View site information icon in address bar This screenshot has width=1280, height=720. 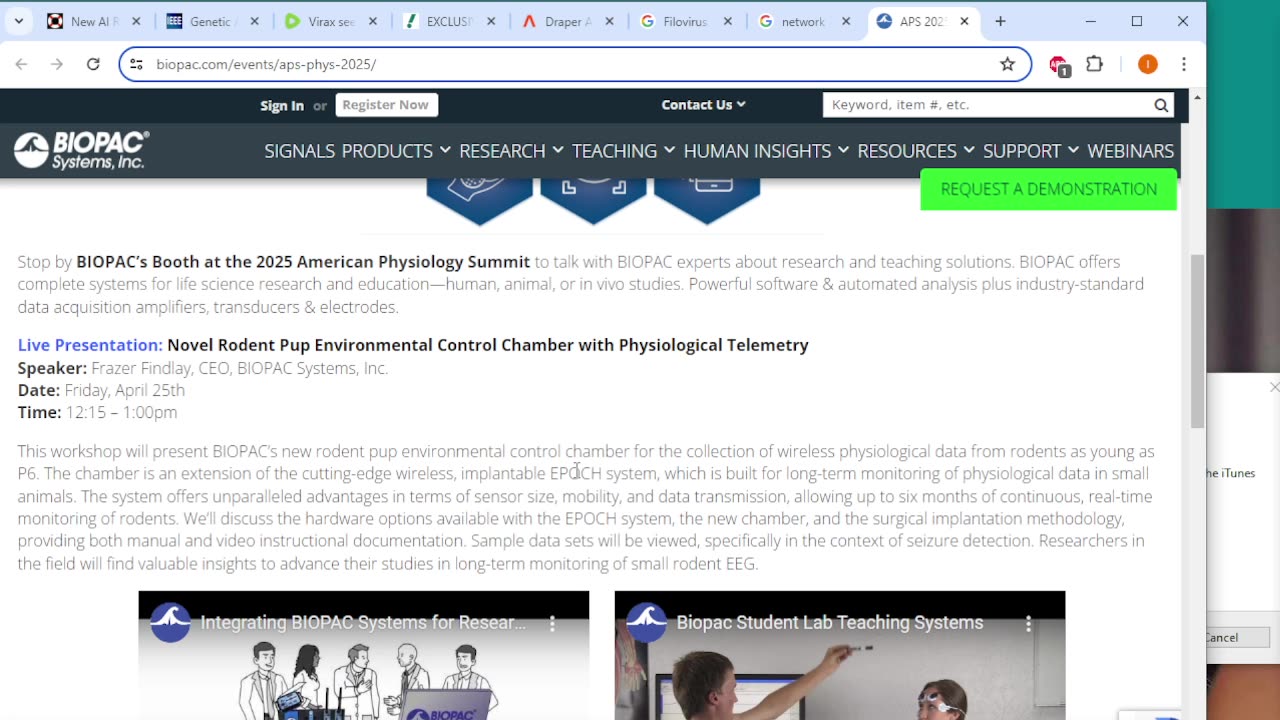tap(138, 64)
